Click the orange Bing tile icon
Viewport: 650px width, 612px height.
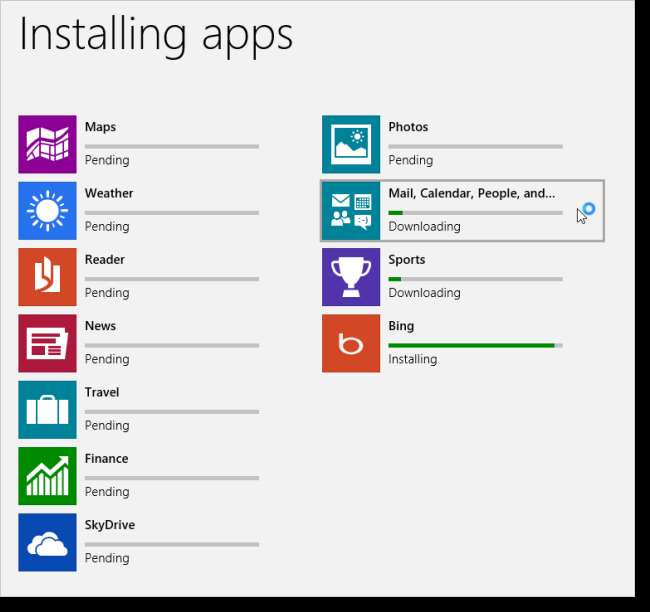pos(351,343)
